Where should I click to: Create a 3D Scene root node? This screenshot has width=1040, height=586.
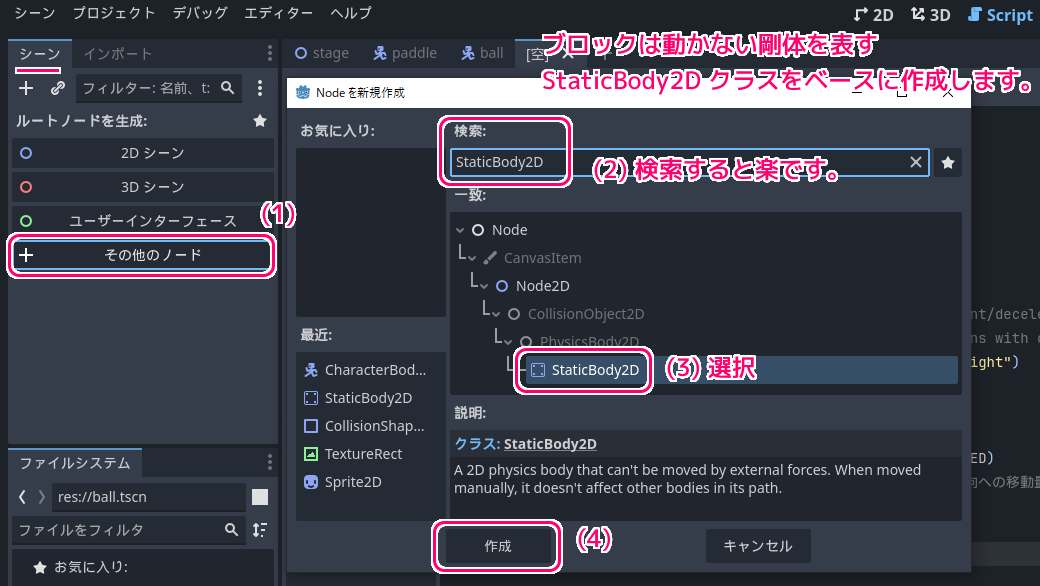[143, 187]
